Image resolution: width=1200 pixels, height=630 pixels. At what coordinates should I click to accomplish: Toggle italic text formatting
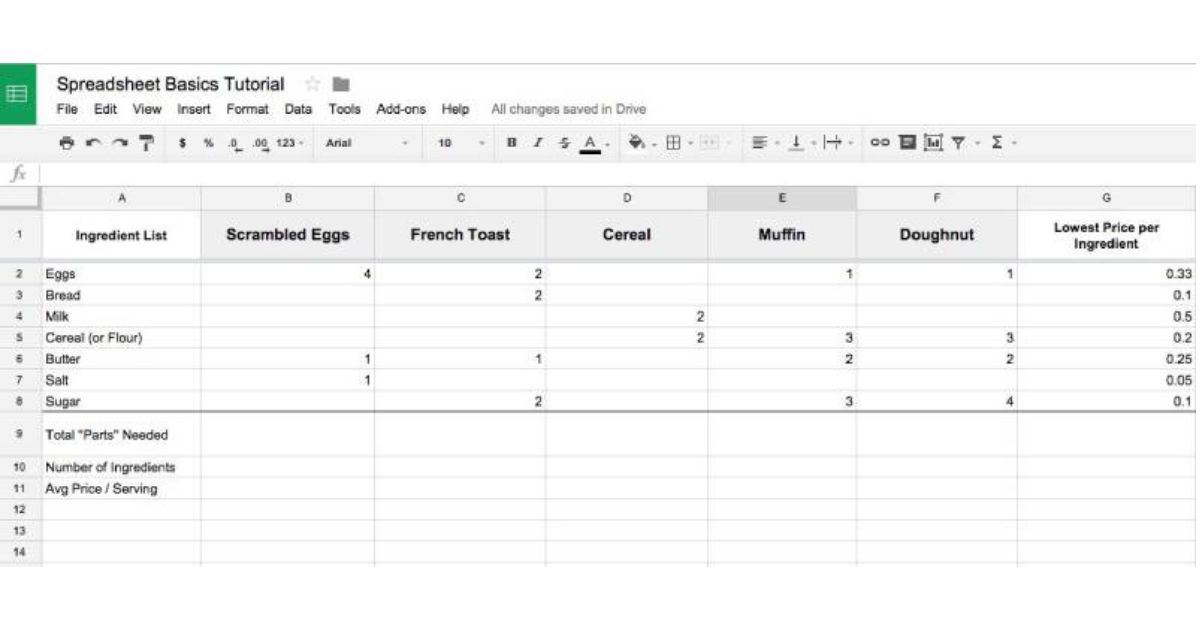538,143
